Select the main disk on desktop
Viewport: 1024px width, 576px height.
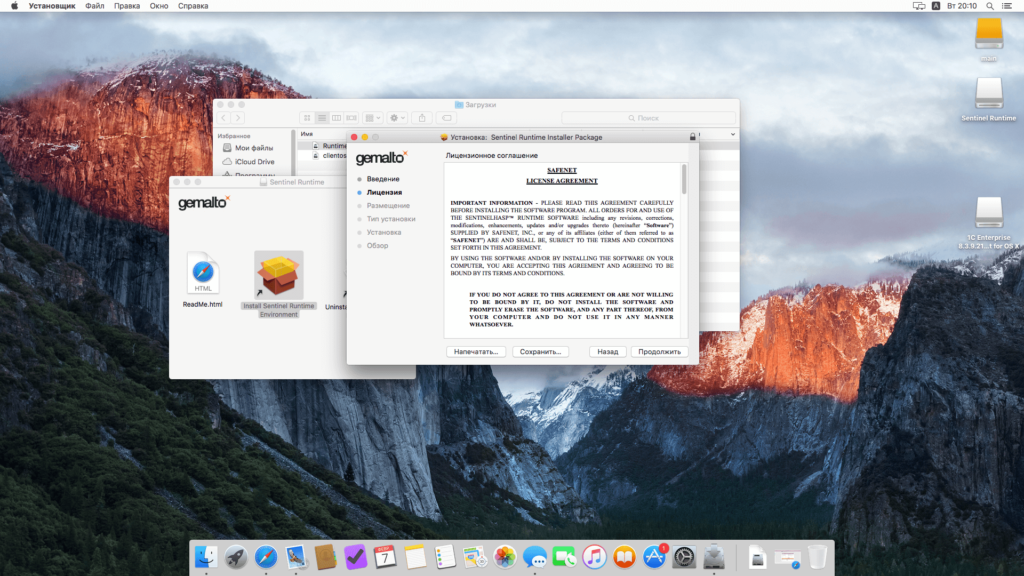point(989,39)
